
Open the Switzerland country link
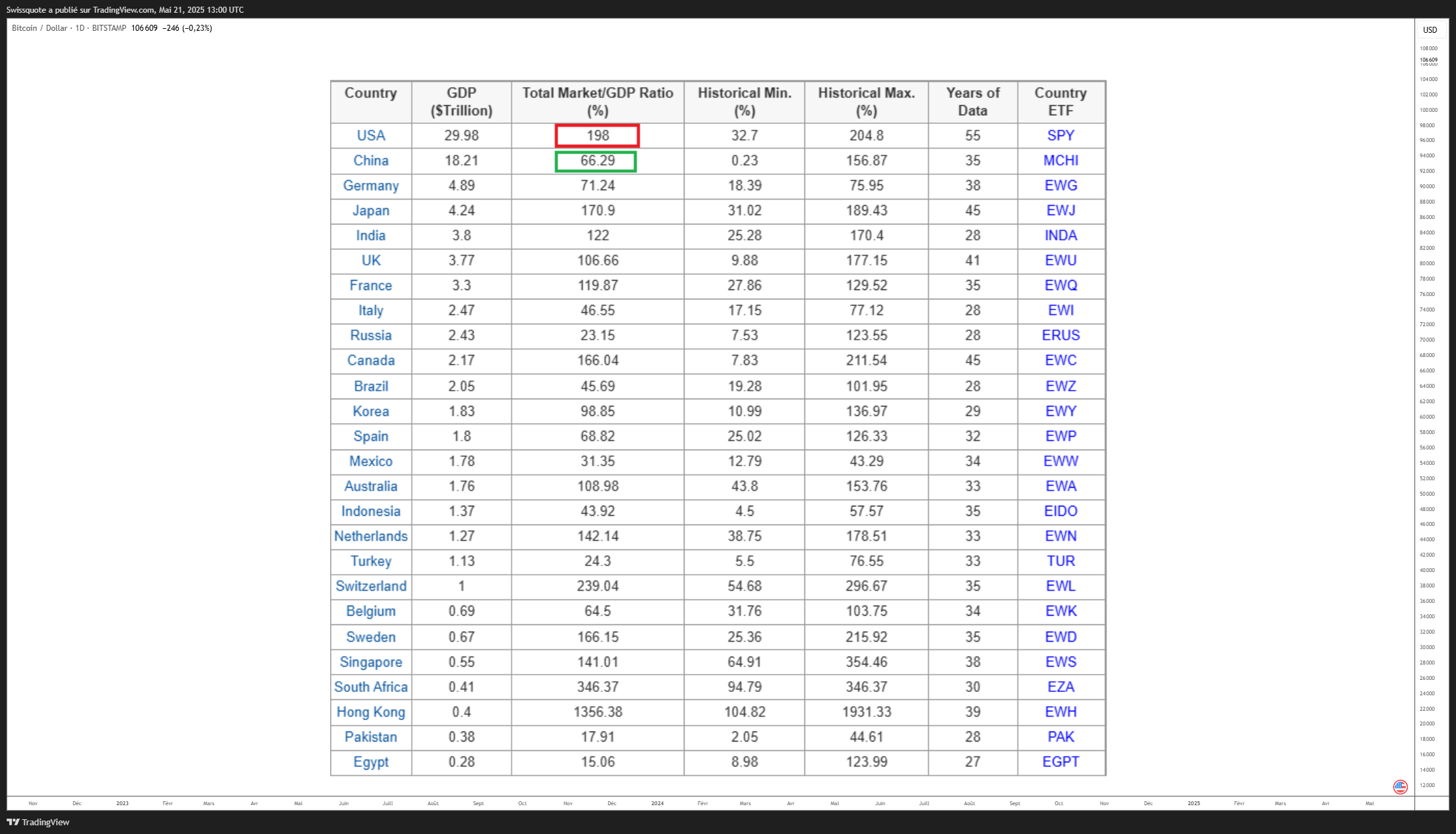tap(371, 586)
